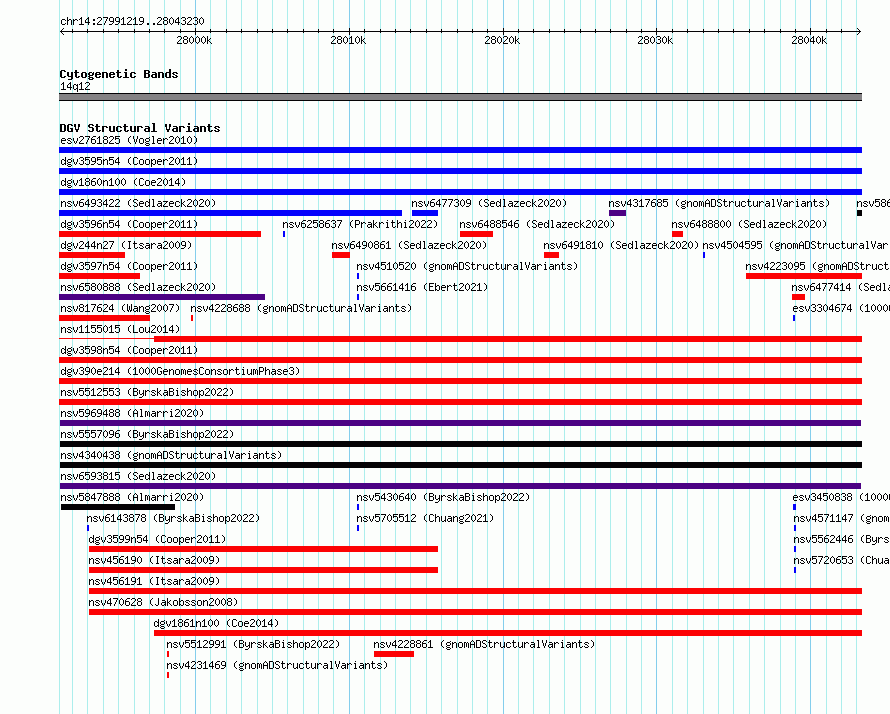The width and height of the screenshot is (890, 714).
Task: Click the 28000k ruler tick label
Action: [194, 40]
